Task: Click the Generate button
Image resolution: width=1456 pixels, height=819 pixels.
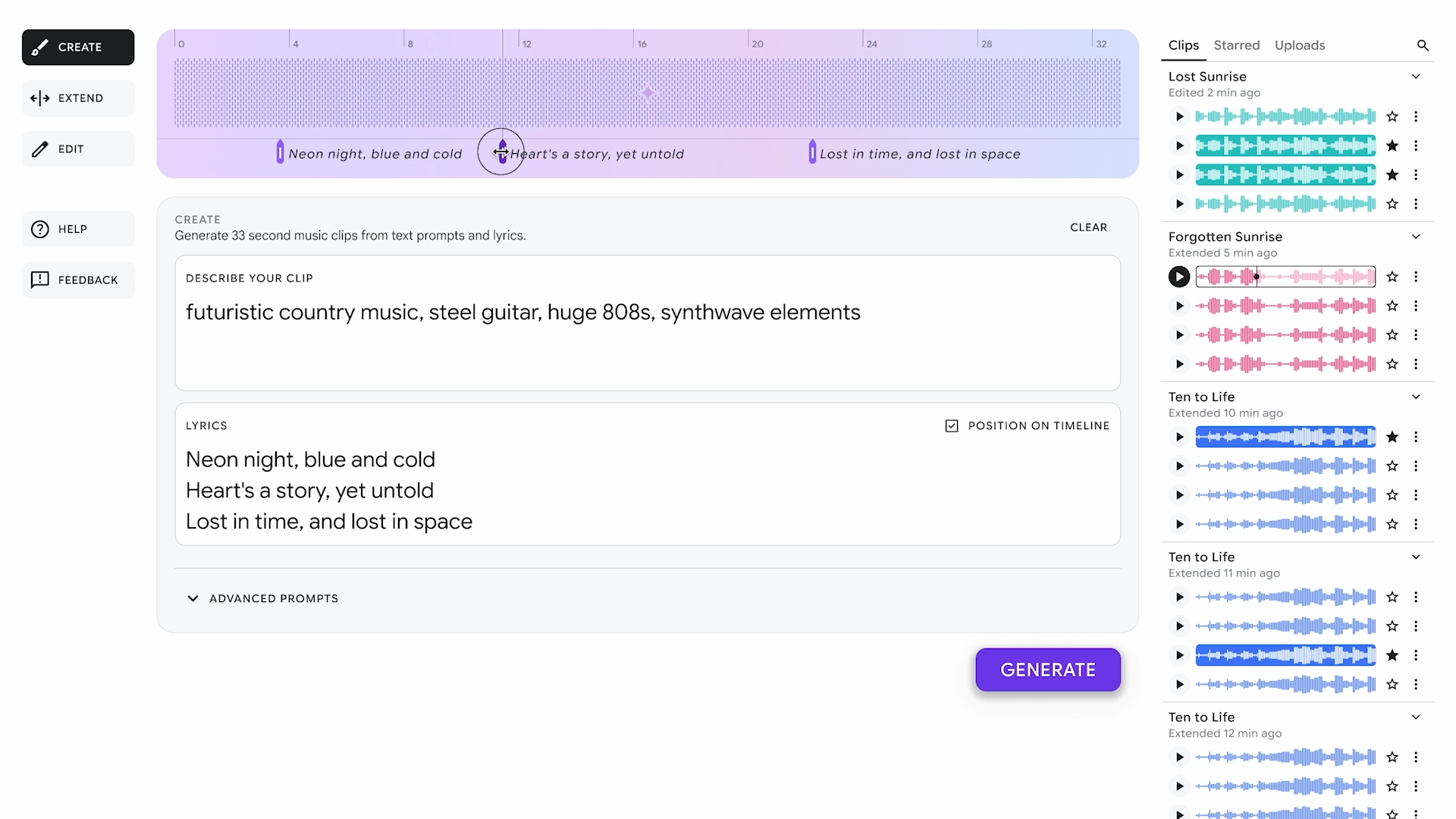Action: pyautogui.click(x=1047, y=670)
